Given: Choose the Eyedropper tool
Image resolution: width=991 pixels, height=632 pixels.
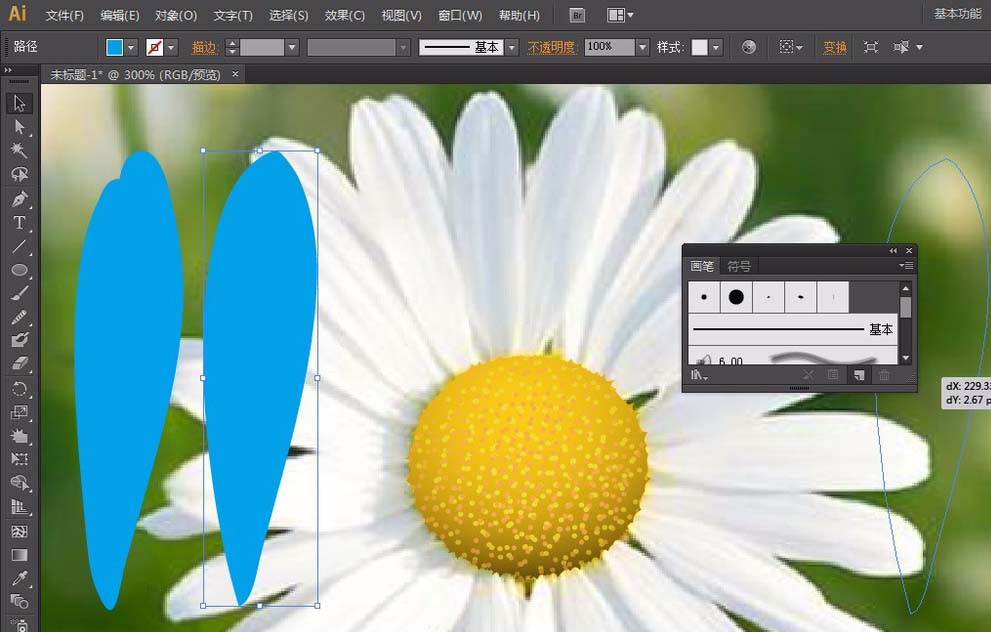Looking at the screenshot, I should (x=19, y=578).
